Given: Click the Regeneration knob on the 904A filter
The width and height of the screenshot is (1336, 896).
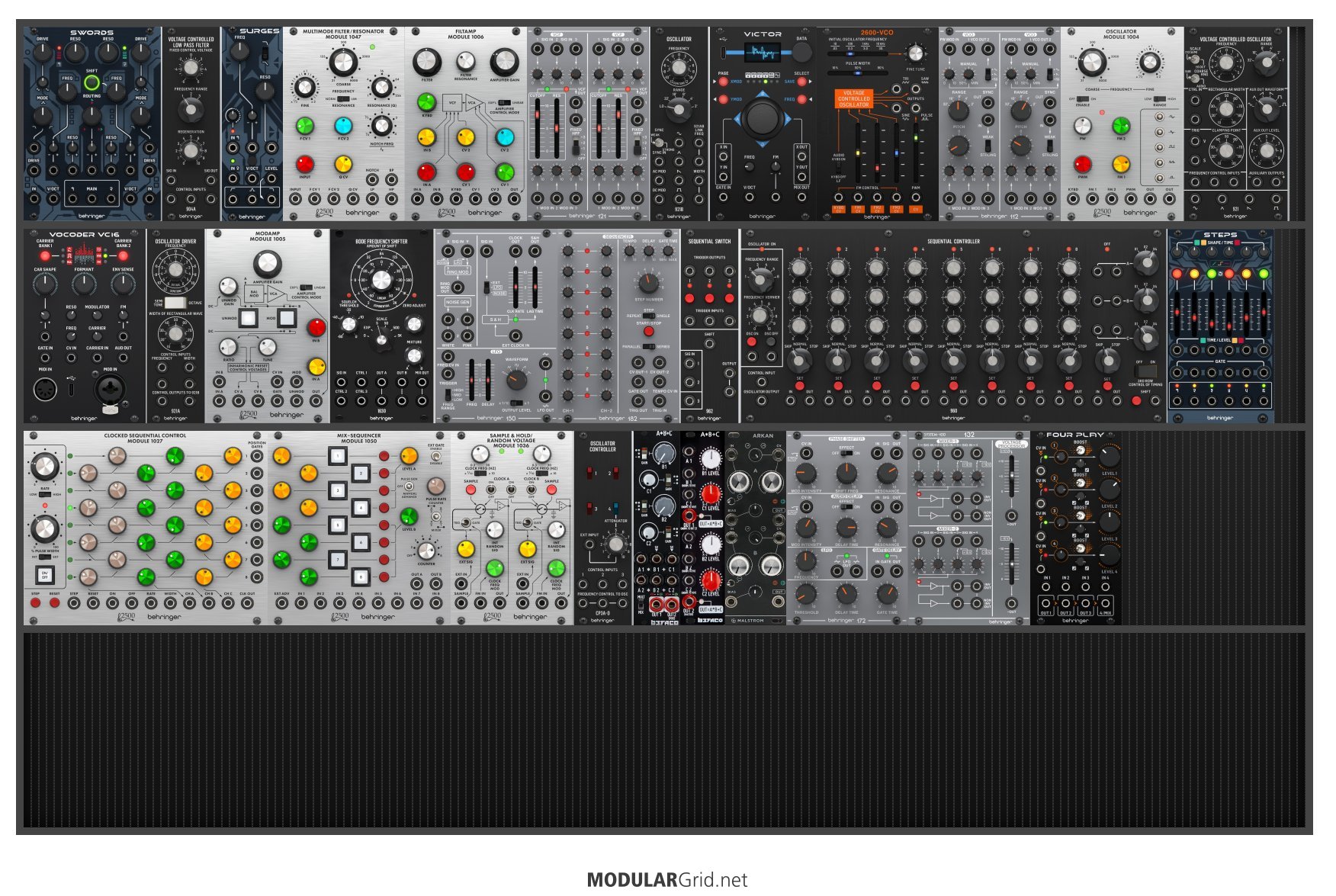Looking at the screenshot, I should (191, 150).
